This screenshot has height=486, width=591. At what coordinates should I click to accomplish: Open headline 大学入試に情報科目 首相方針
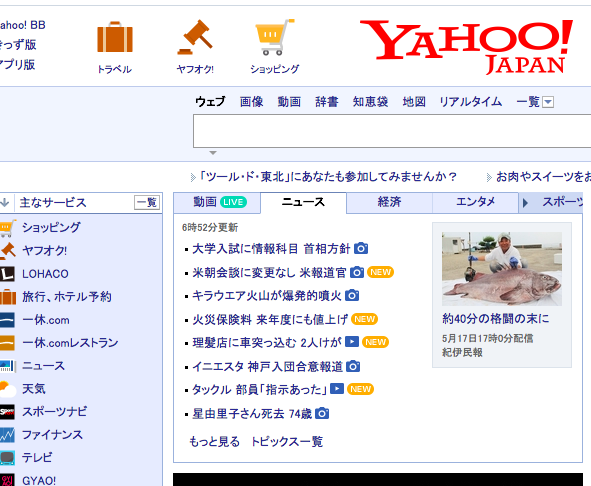point(271,249)
